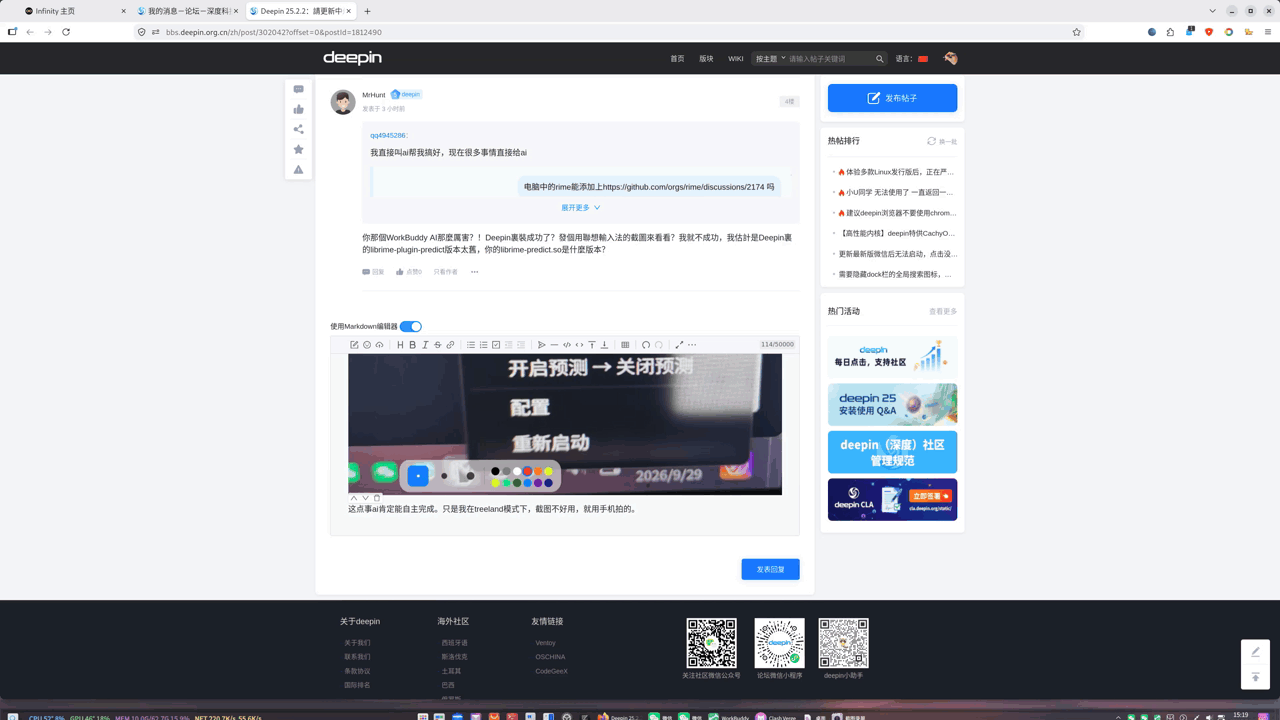Image resolution: width=1280 pixels, height=720 pixels.
Task: Click thumbs-up icon in left sidebar
Action: (298, 109)
